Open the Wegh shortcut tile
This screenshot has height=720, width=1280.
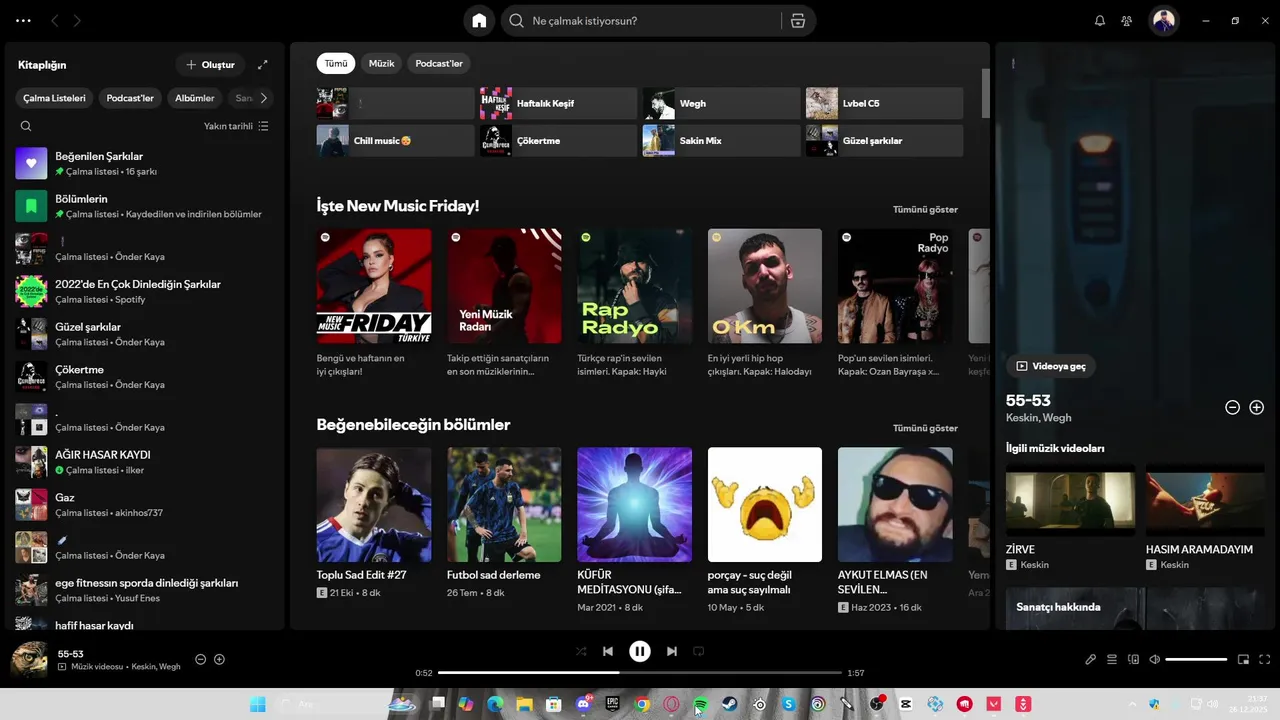(x=721, y=103)
